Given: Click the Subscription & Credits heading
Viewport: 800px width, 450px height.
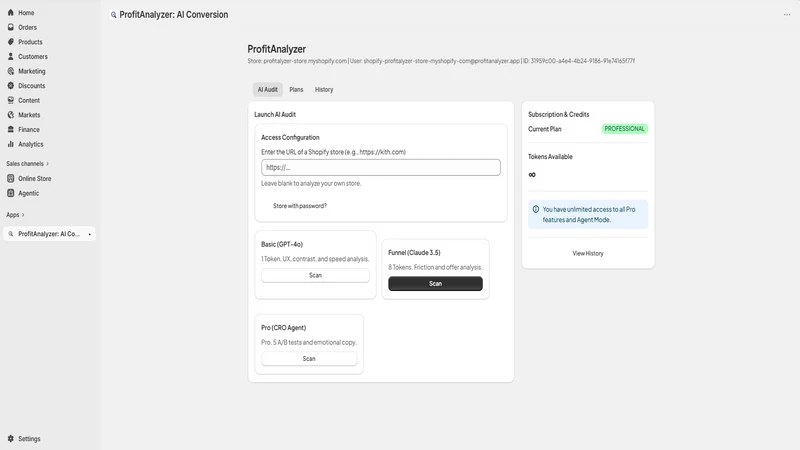Looking at the screenshot, I should point(558,115).
